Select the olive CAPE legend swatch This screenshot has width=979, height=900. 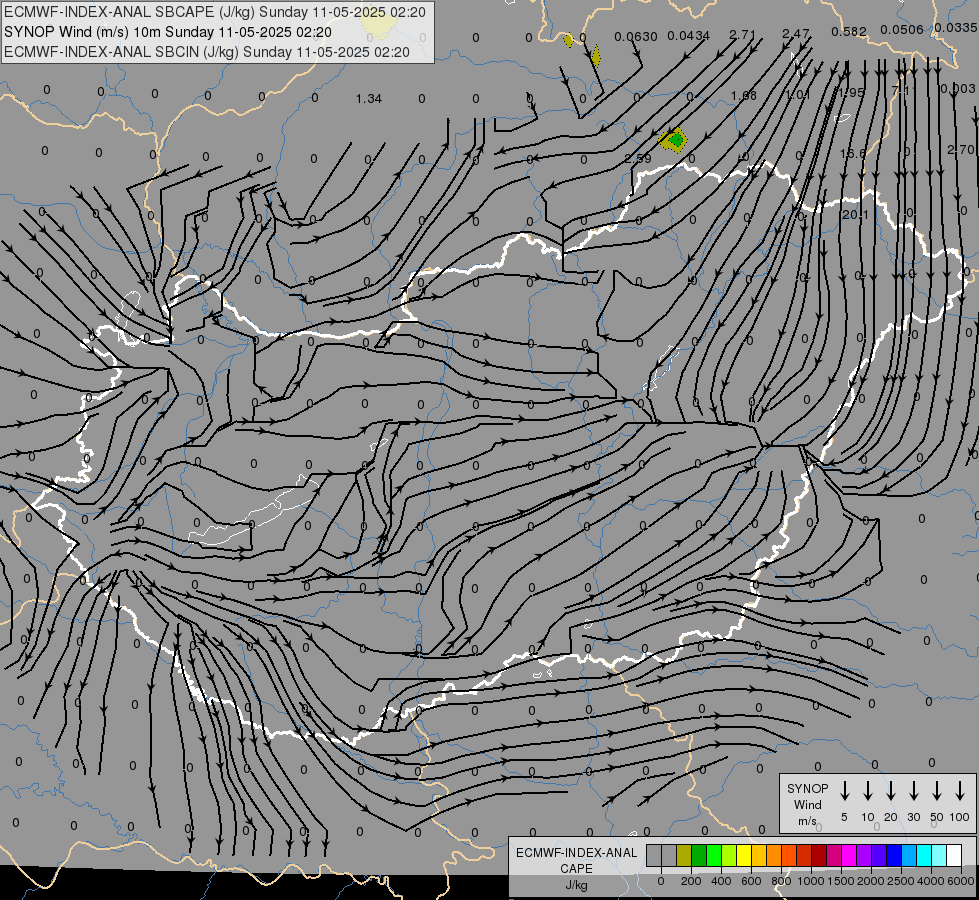pos(684,855)
